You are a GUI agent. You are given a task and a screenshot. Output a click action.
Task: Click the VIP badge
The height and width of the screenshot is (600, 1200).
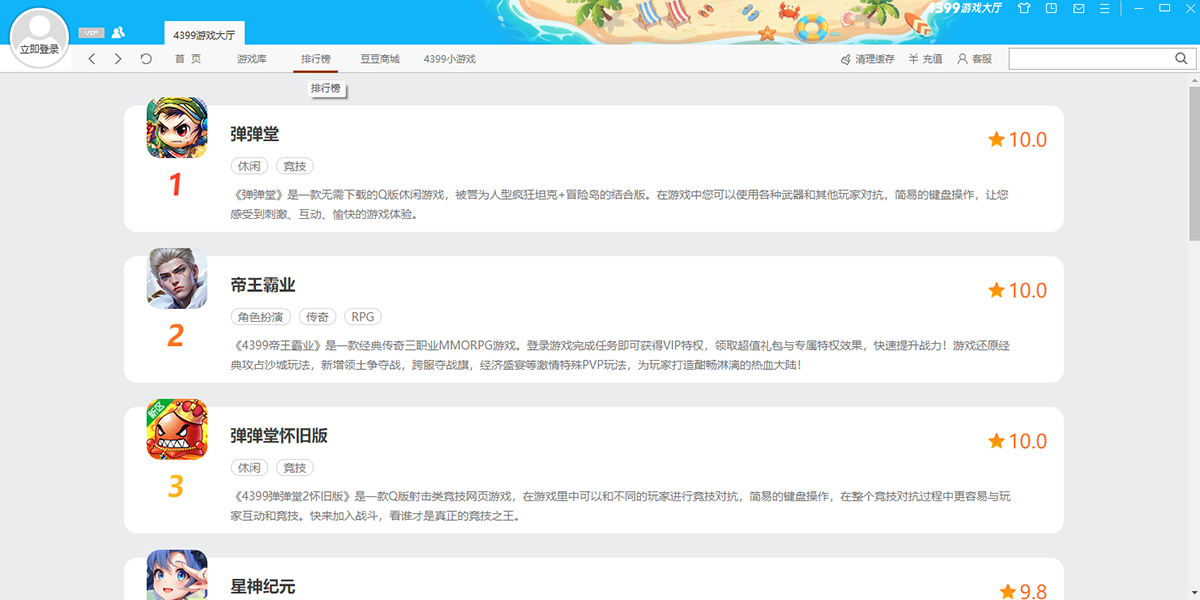[x=90, y=33]
